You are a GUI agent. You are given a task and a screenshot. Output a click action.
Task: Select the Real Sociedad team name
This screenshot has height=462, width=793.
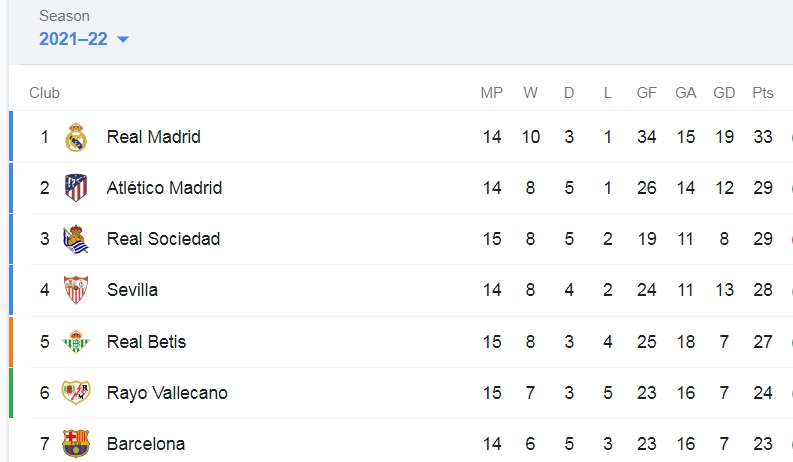coord(163,239)
